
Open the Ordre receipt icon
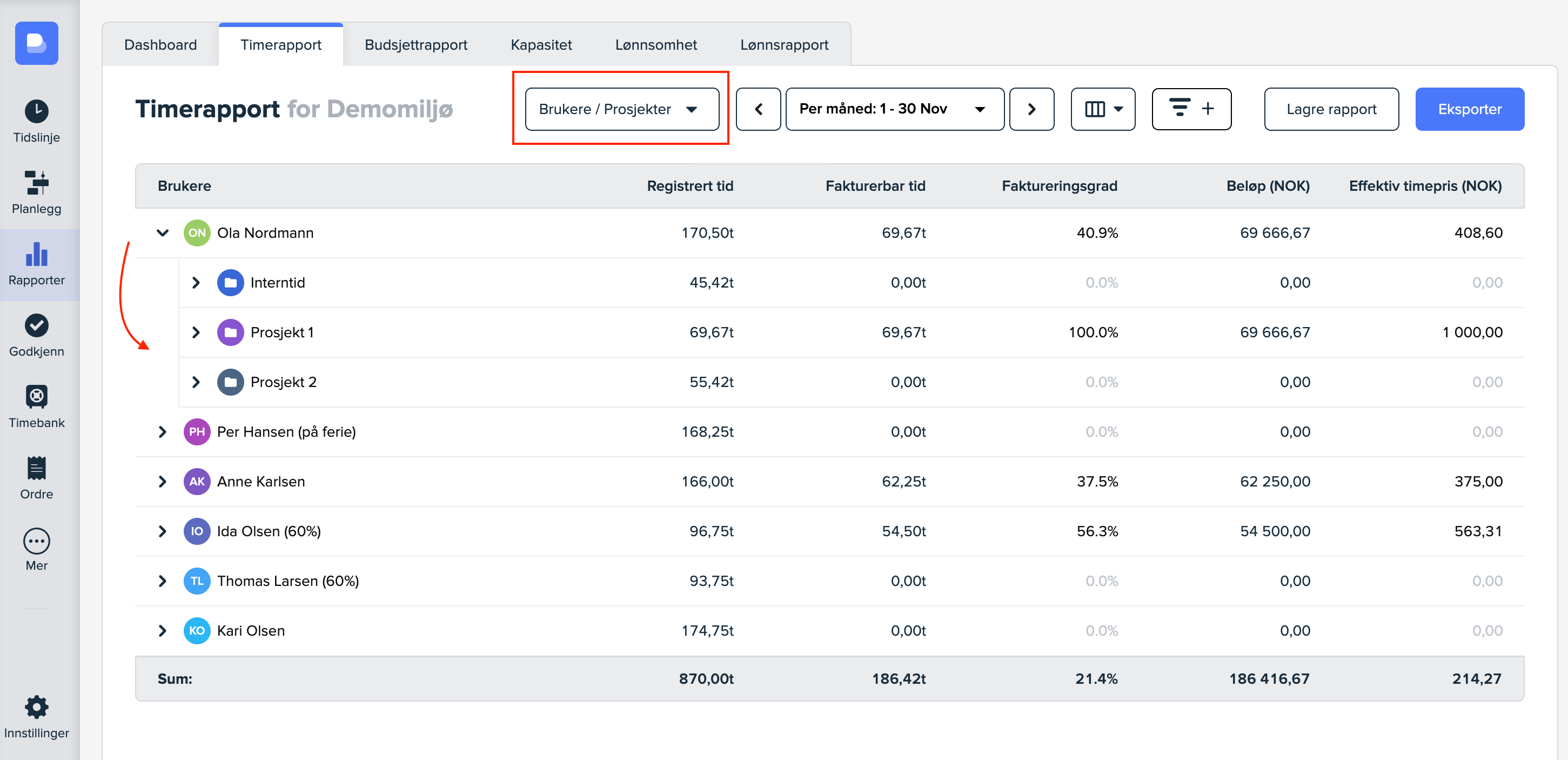pyautogui.click(x=37, y=468)
